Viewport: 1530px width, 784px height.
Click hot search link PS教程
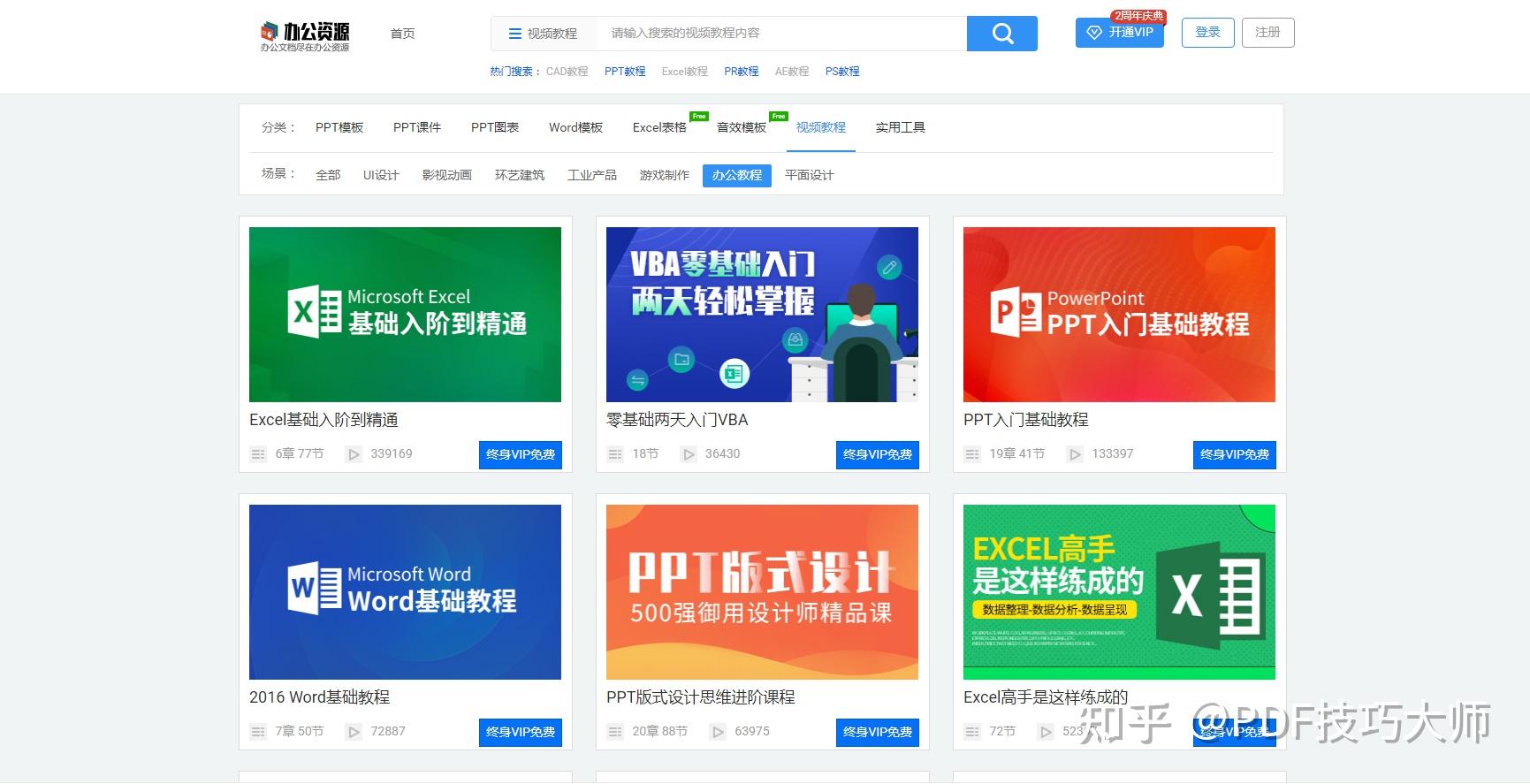tap(842, 72)
